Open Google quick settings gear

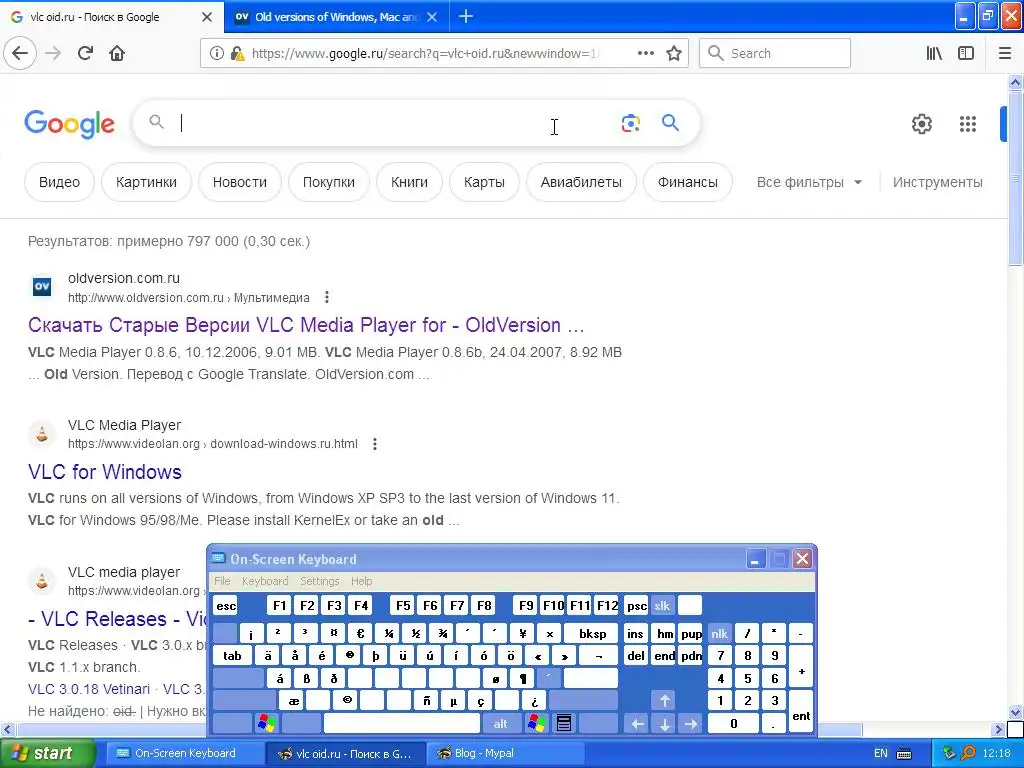(921, 123)
